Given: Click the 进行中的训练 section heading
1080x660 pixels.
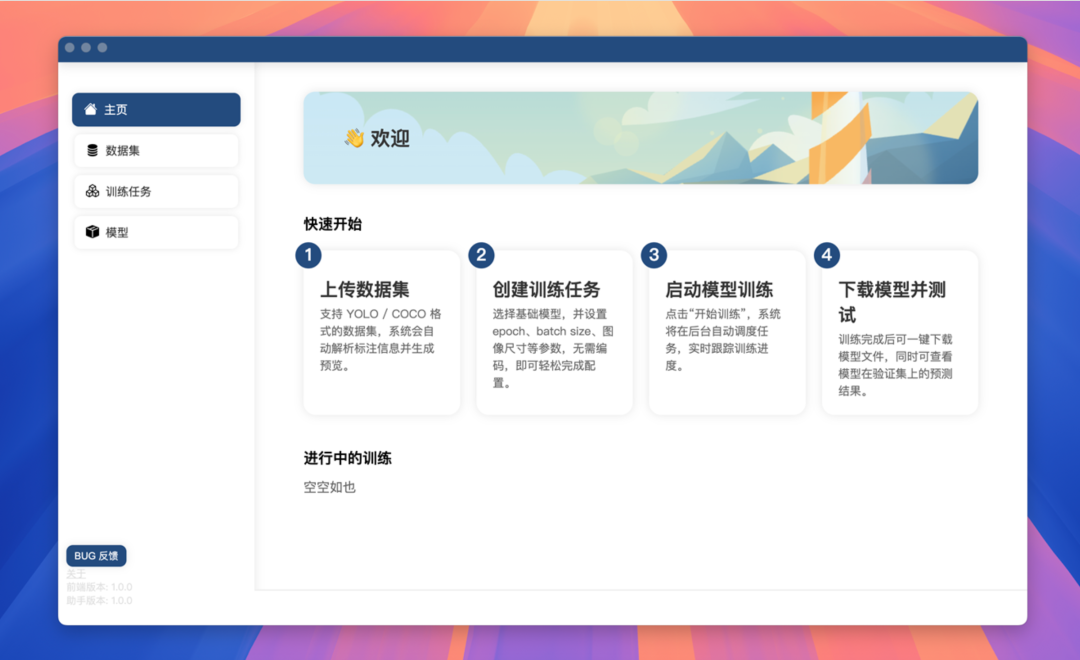Looking at the screenshot, I should point(348,458).
